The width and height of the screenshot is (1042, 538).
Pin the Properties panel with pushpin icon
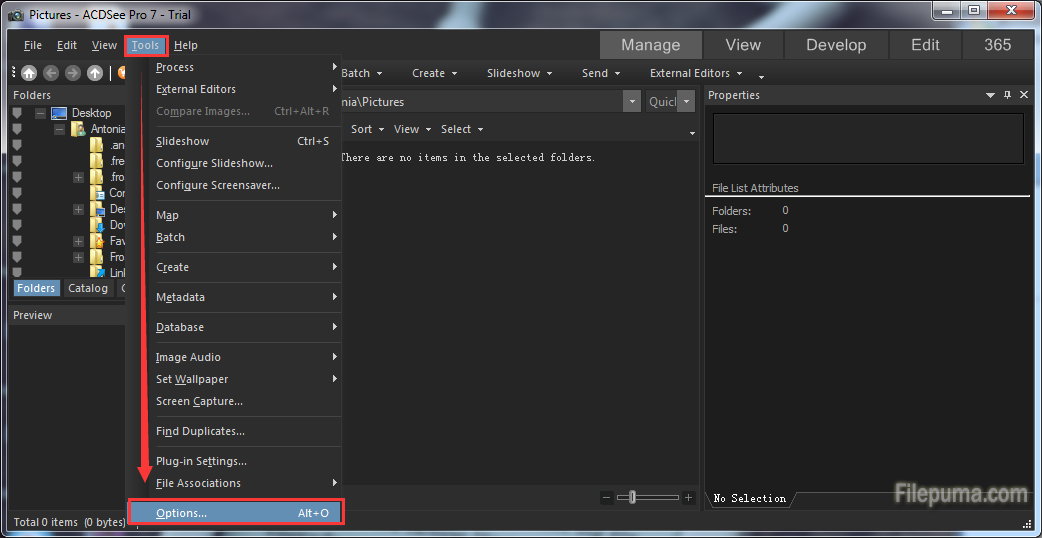[x=1008, y=95]
